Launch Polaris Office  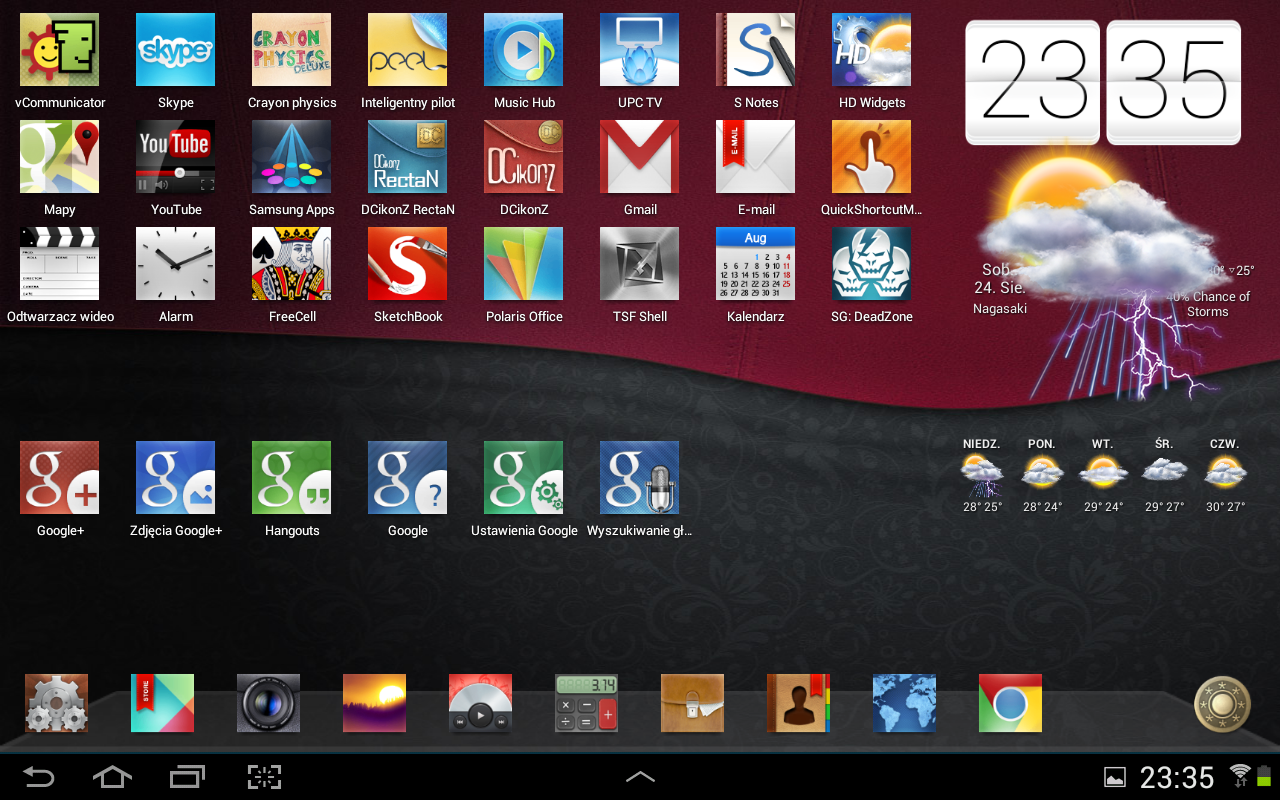point(524,264)
